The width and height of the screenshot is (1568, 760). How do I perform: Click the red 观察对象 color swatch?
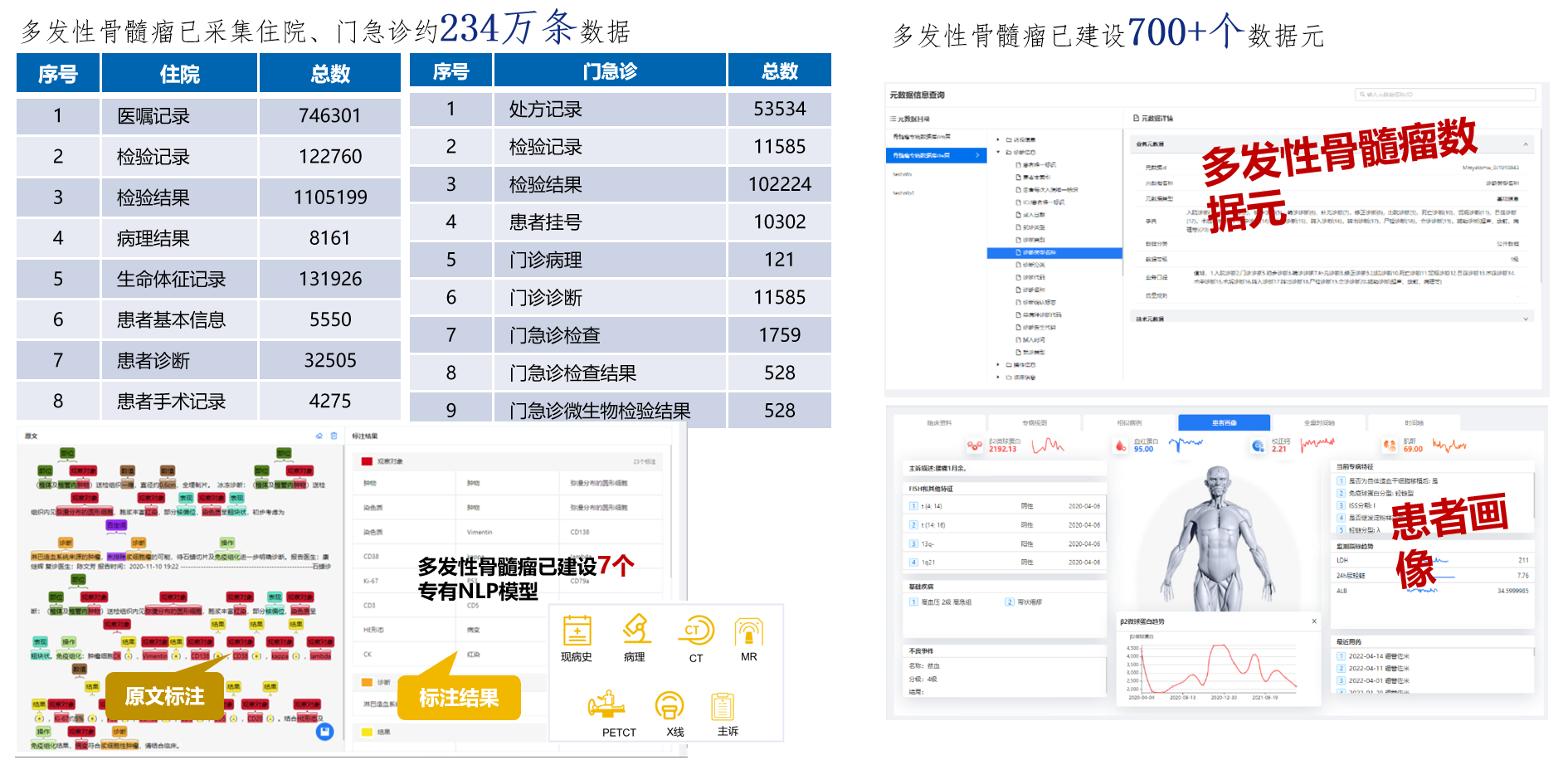click(367, 461)
